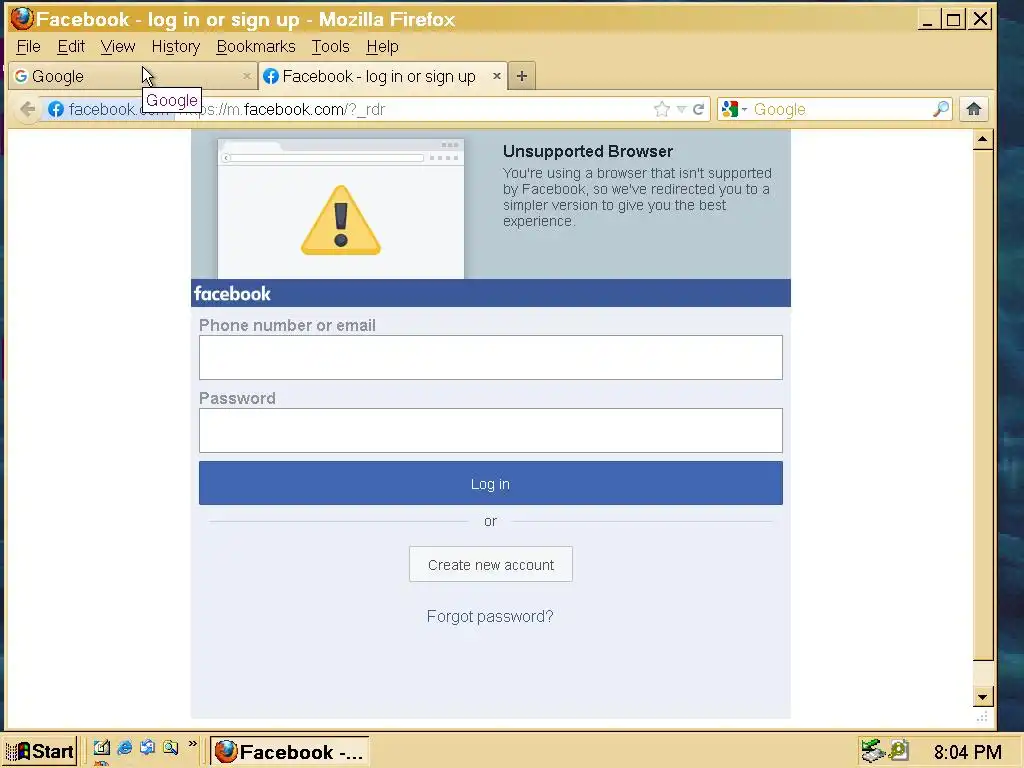
Task: Open the Bookmarks menu
Action: click(255, 46)
